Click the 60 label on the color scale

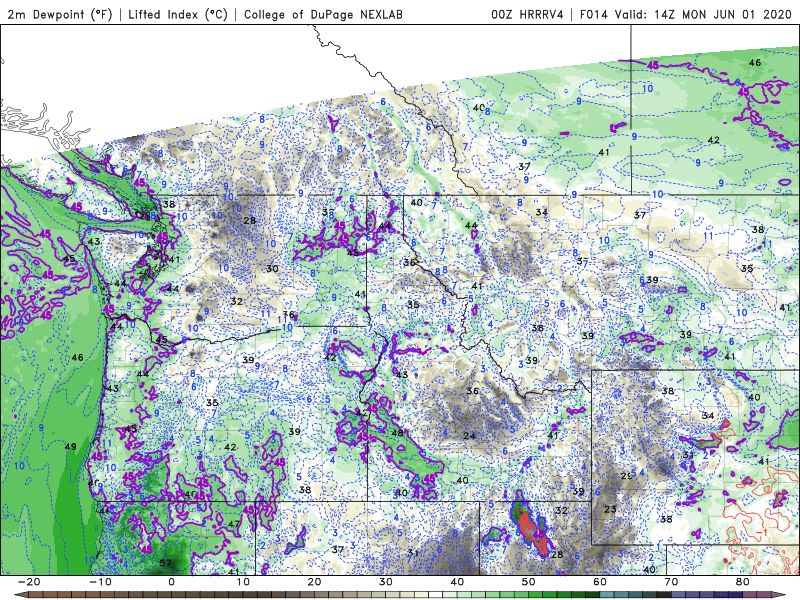coord(600,582)
